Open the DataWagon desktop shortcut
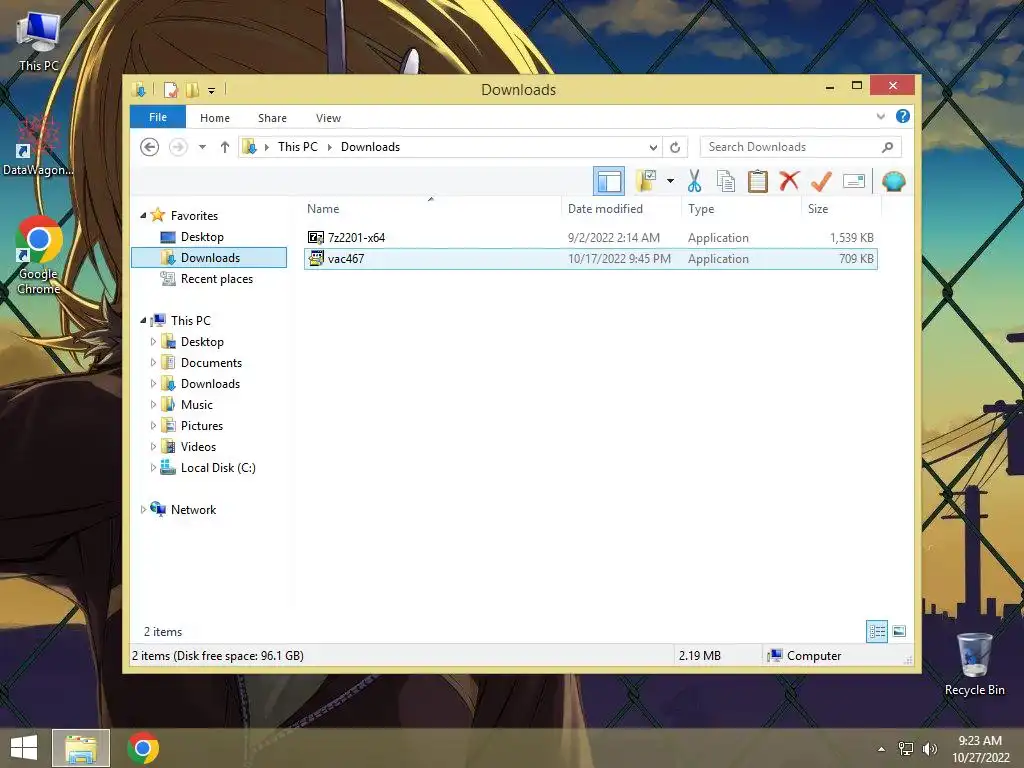 [x=38, y=146]
